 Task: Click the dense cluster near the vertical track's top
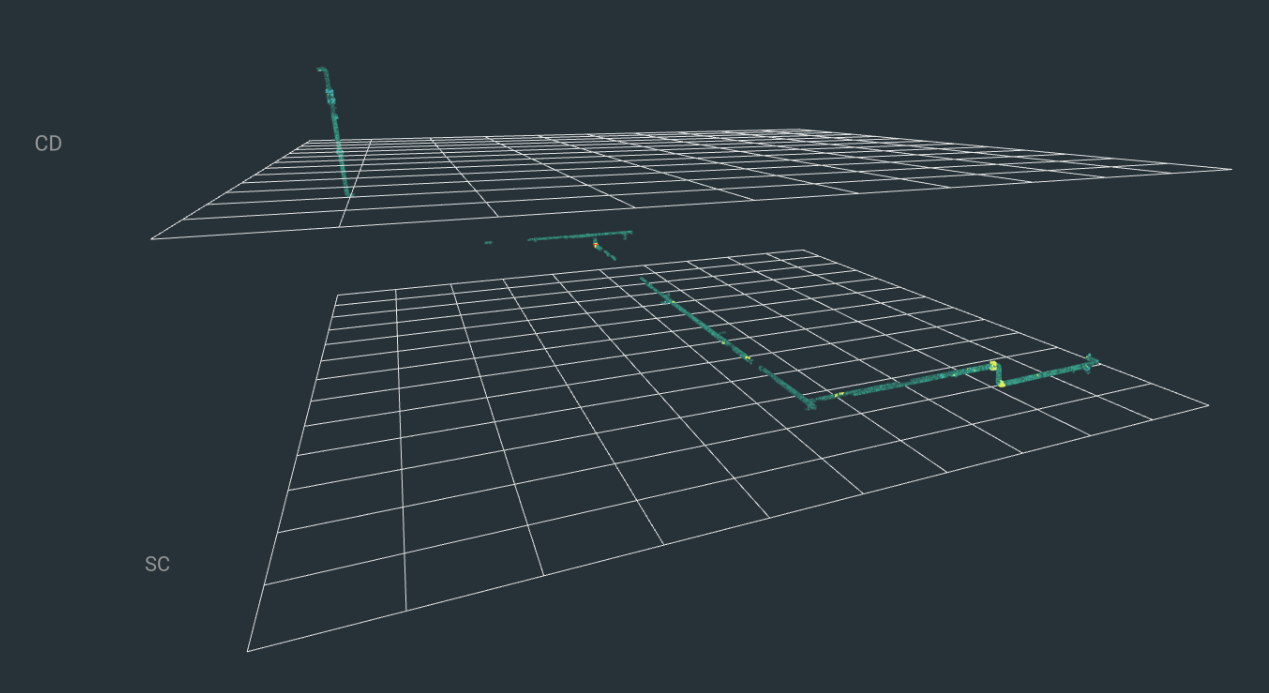pos(329,95)
